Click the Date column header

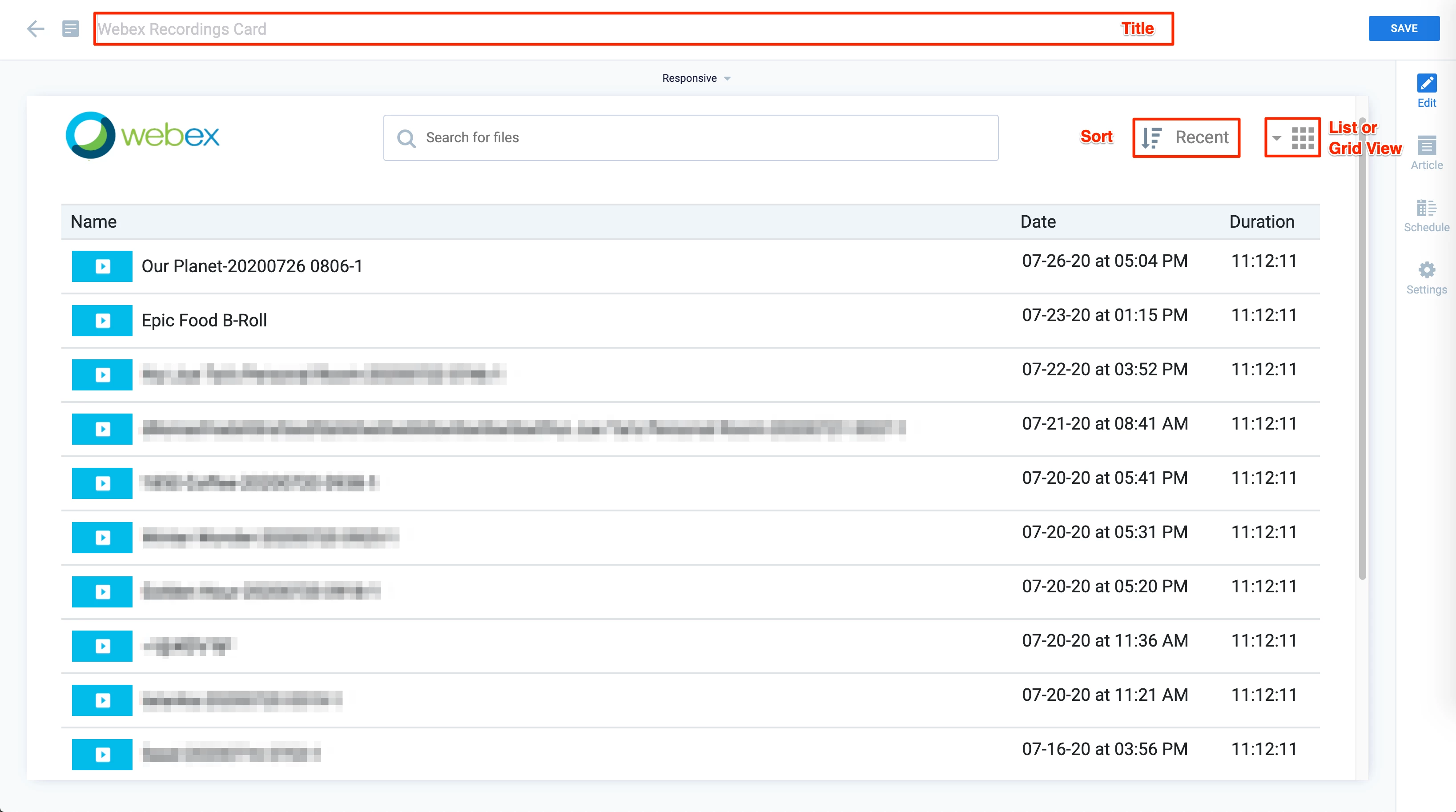[x=1038, y=221]
